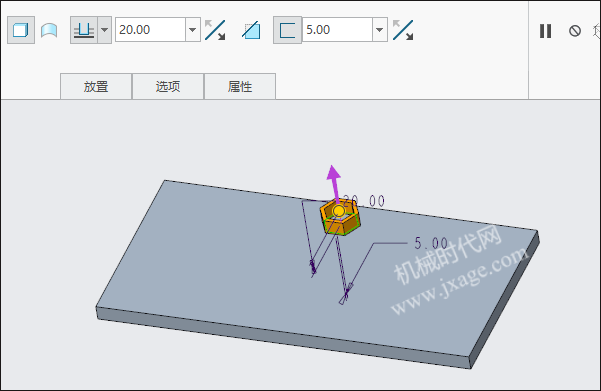Pause the extrude feature tool
Viewport: 601px width, 391px height.
[x=545, y=31]
